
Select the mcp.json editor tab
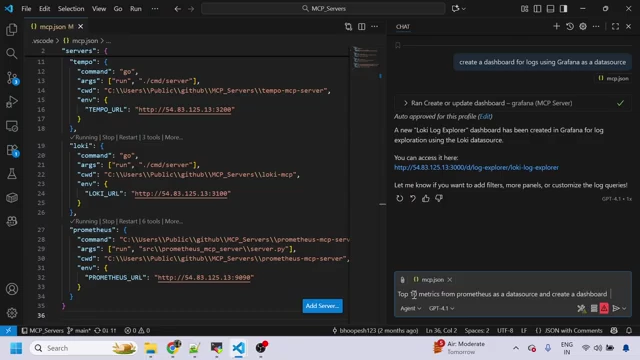point(56,27)
